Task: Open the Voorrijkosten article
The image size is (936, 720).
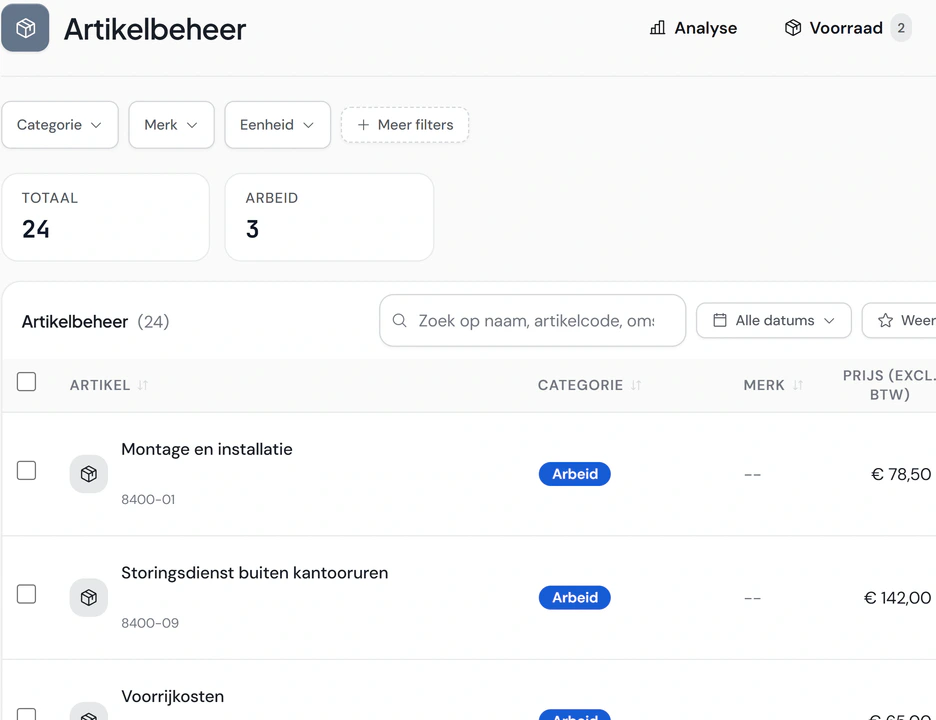Action: (x=173, y=697)
